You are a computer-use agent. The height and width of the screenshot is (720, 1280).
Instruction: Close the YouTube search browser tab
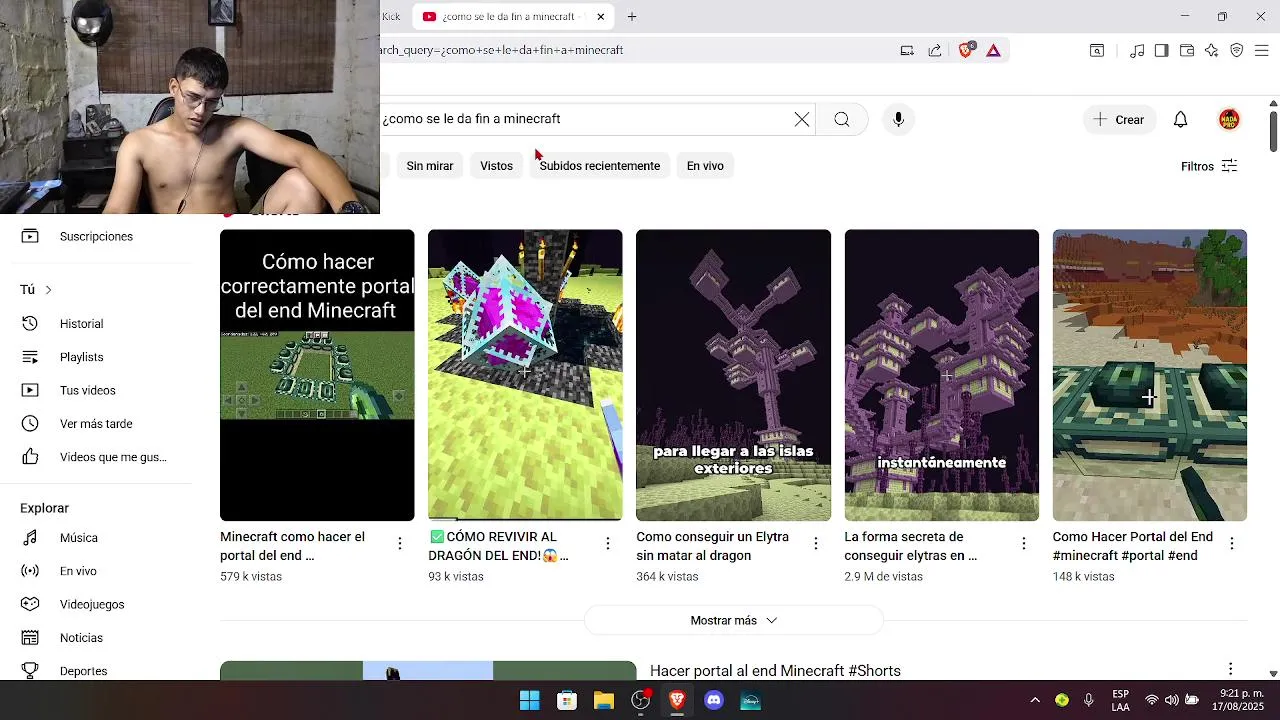click(600, 17)
